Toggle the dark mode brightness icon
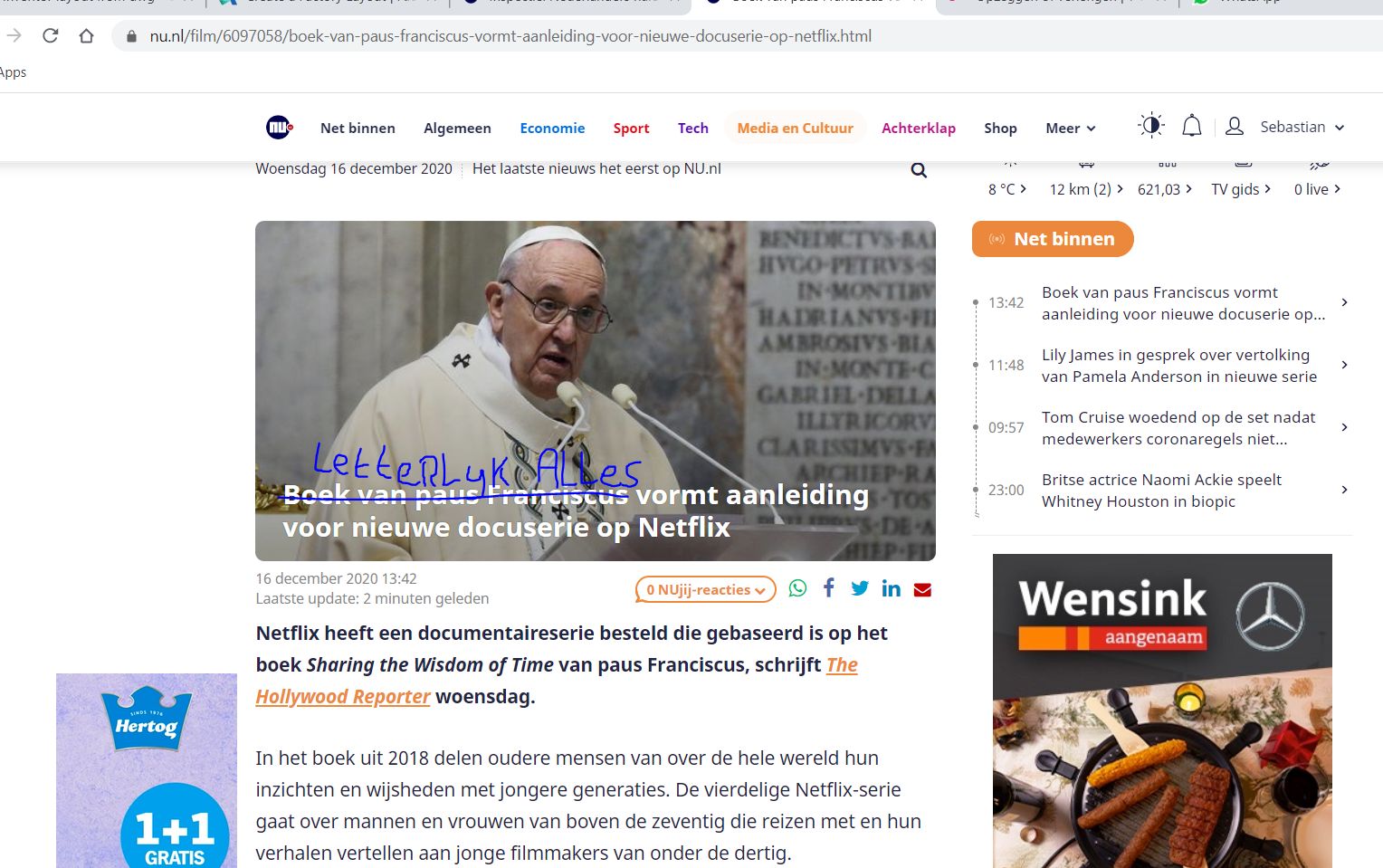This screenshot has height=868, width=1383. coord(1150,126)
